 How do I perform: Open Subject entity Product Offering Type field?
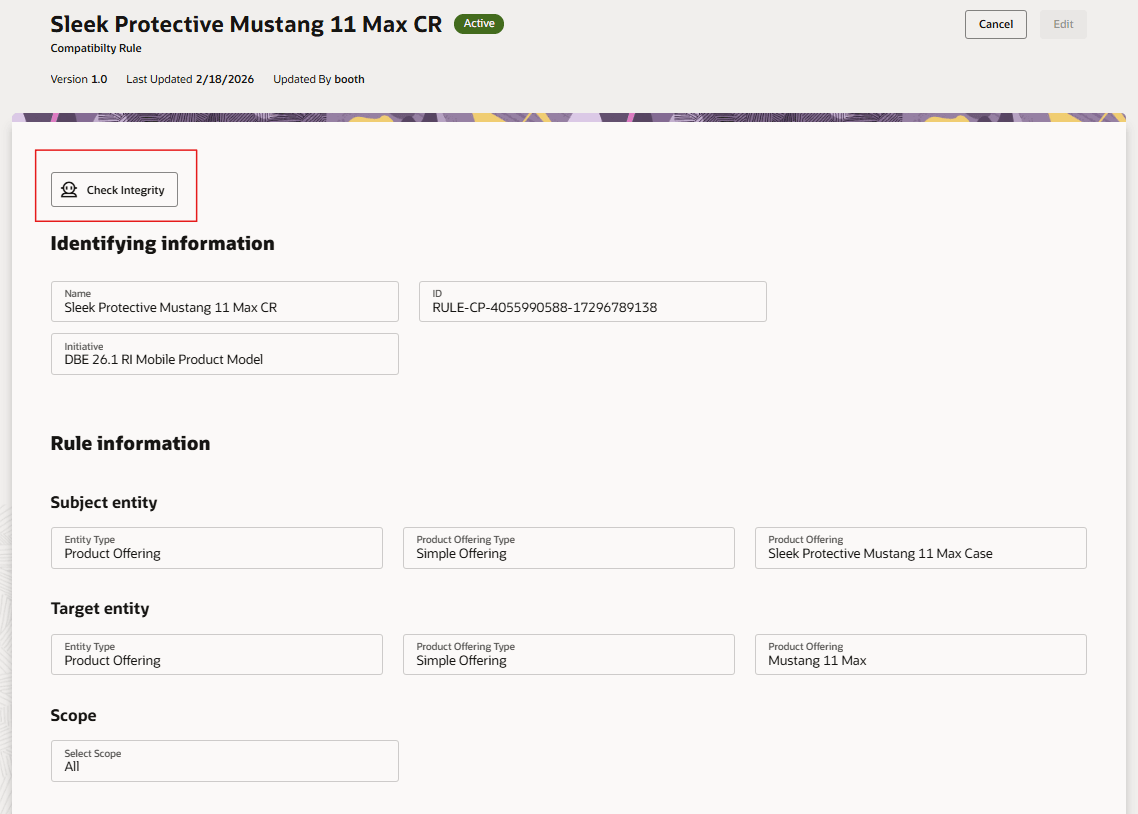click(x=568, y=548)
